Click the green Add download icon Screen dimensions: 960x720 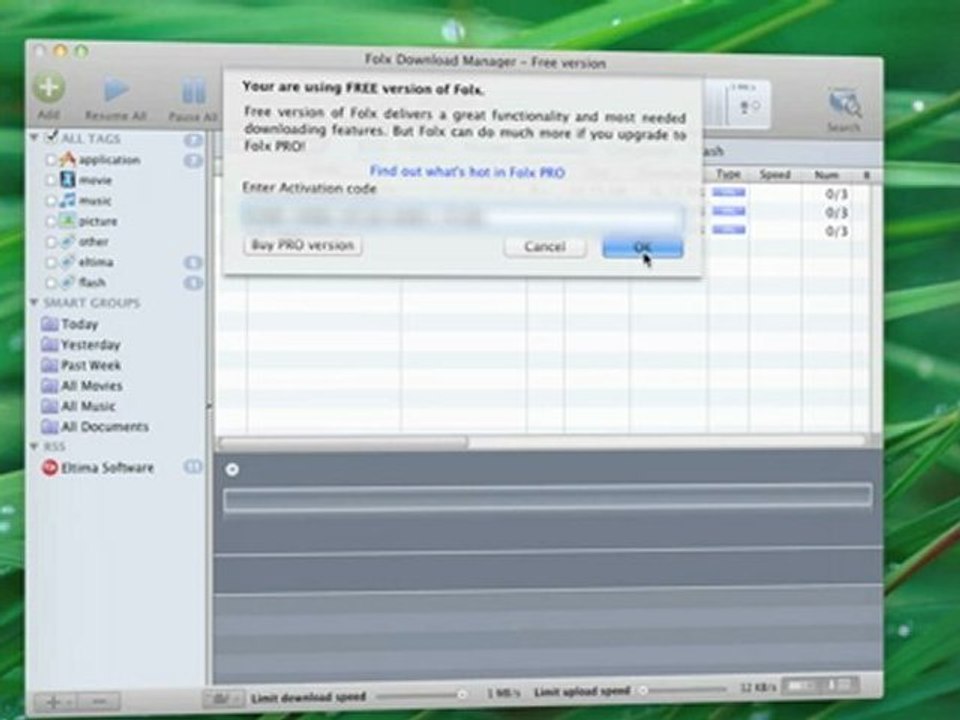[48, 88]
